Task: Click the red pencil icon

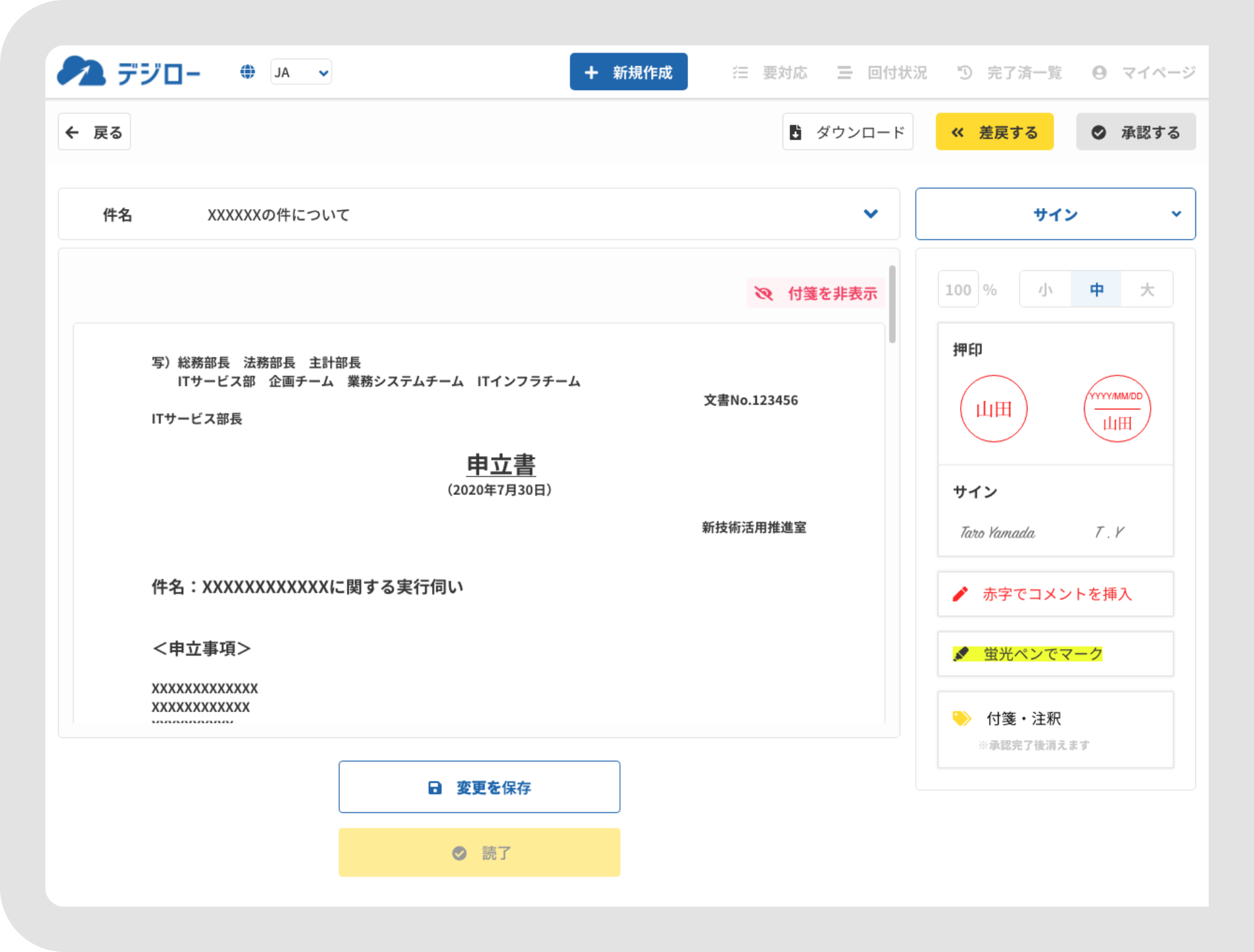Action: 960,594
